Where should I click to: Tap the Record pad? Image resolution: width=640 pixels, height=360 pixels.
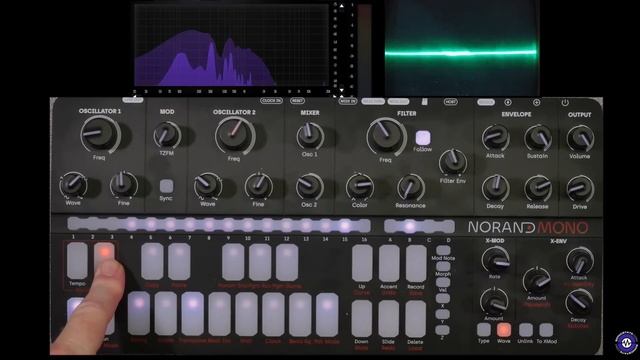point(416,263)
